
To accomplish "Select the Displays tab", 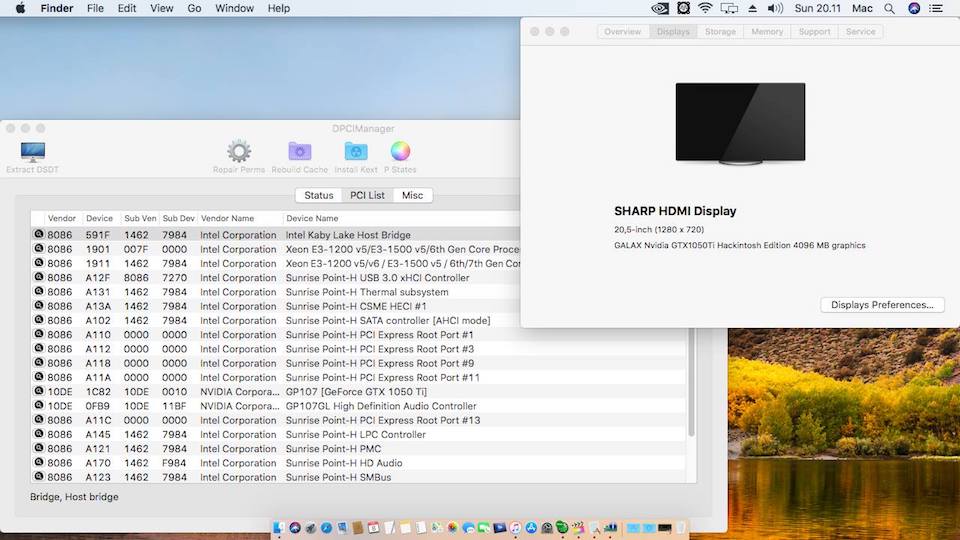I will point(673,31).
